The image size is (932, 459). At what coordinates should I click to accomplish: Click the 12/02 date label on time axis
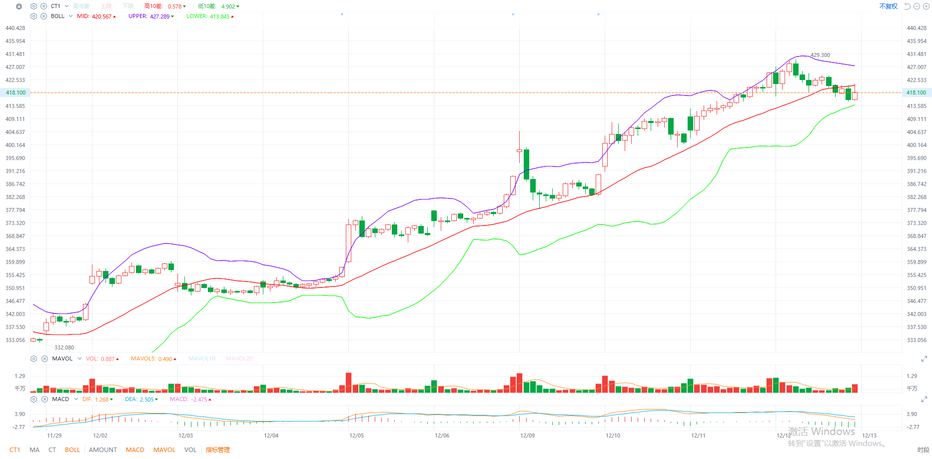point(99,435)
